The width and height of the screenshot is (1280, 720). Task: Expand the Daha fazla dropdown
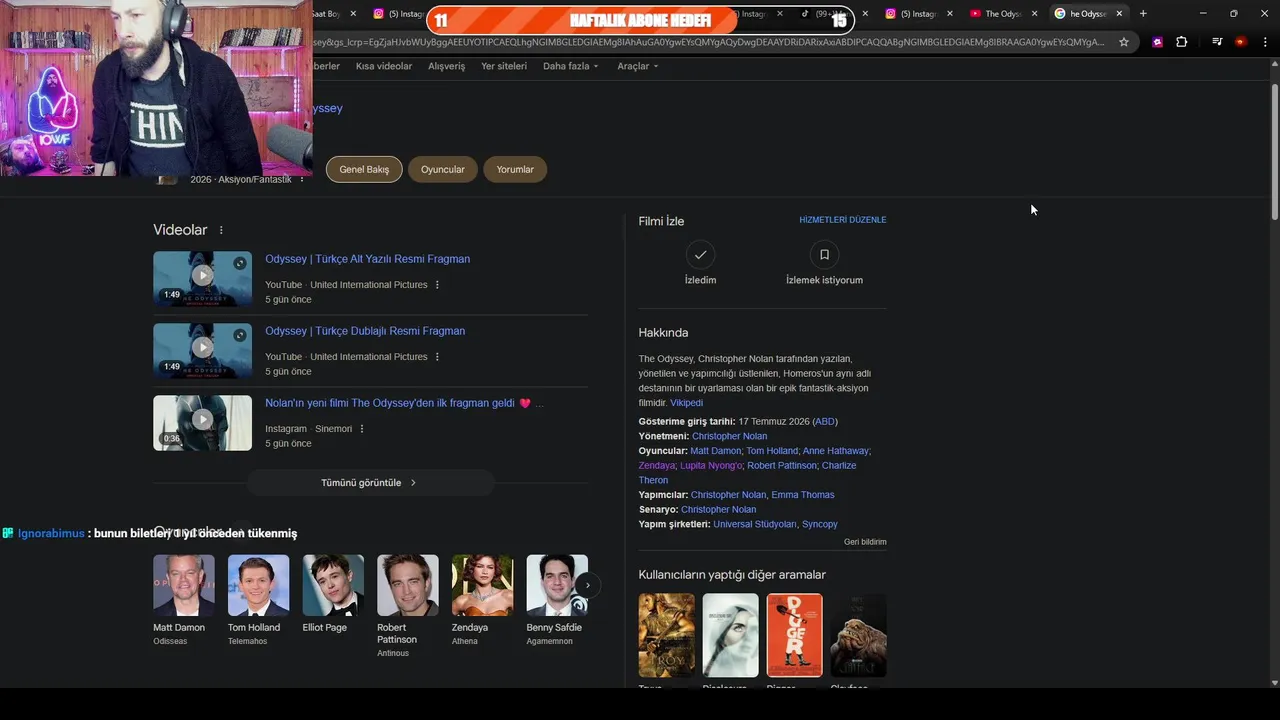coord(570,66)
